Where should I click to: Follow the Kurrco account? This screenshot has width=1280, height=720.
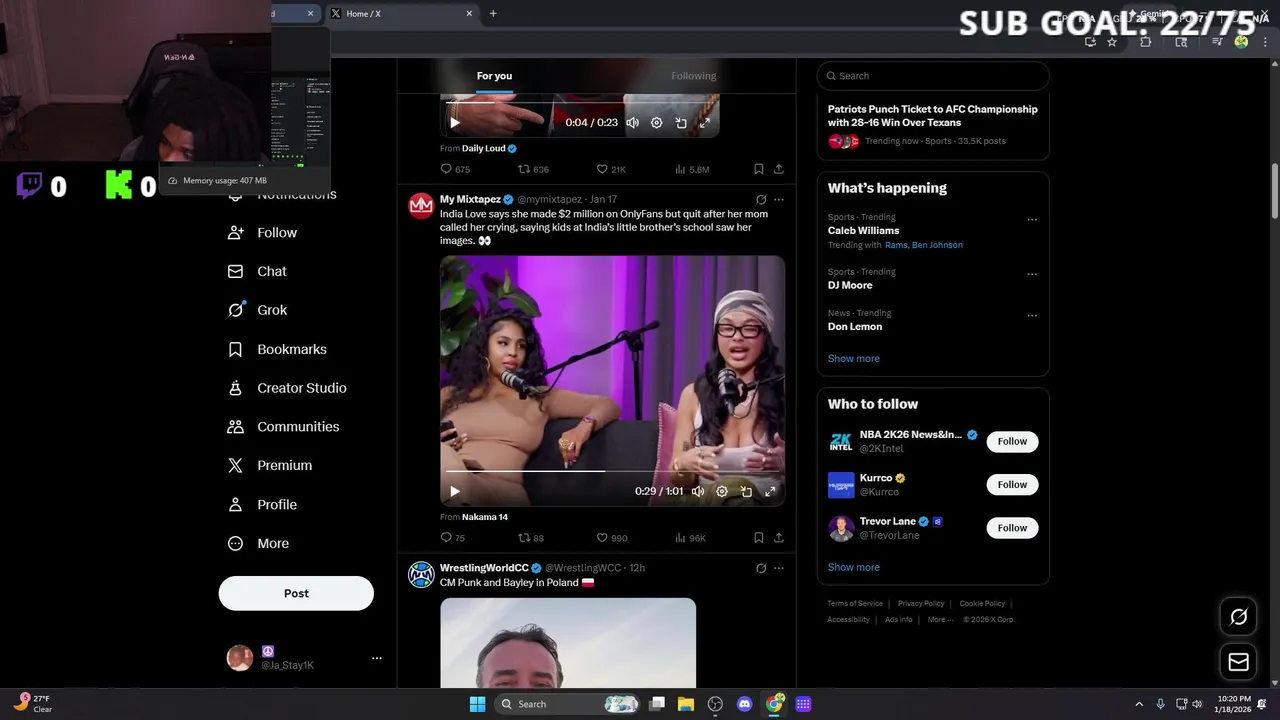[1012, 485]
